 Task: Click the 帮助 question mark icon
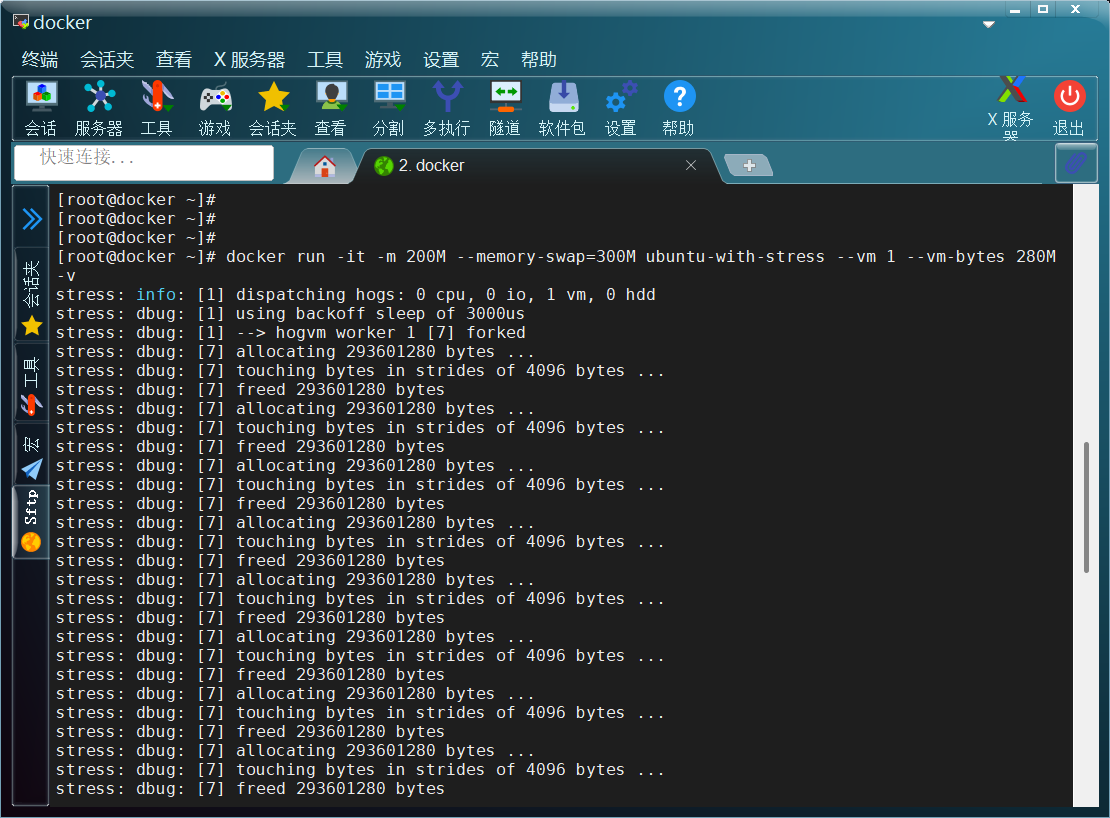[x=679, y=108]
